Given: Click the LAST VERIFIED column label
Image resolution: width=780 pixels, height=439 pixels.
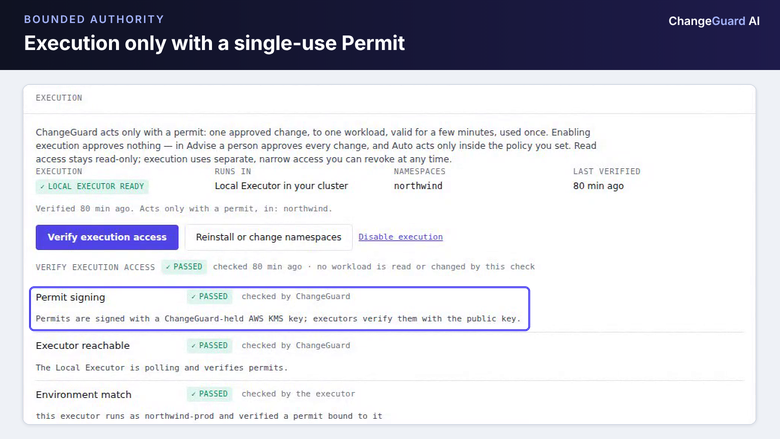Looking at the screenshot, I should pos(607,172).
